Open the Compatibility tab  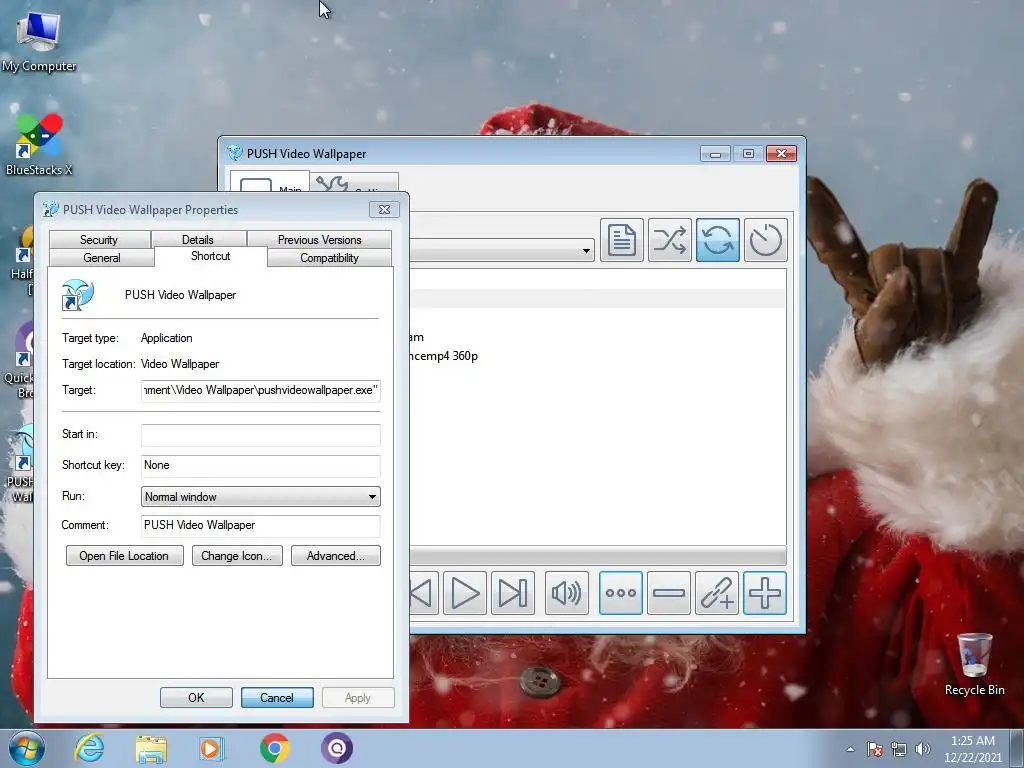[329, 257]
